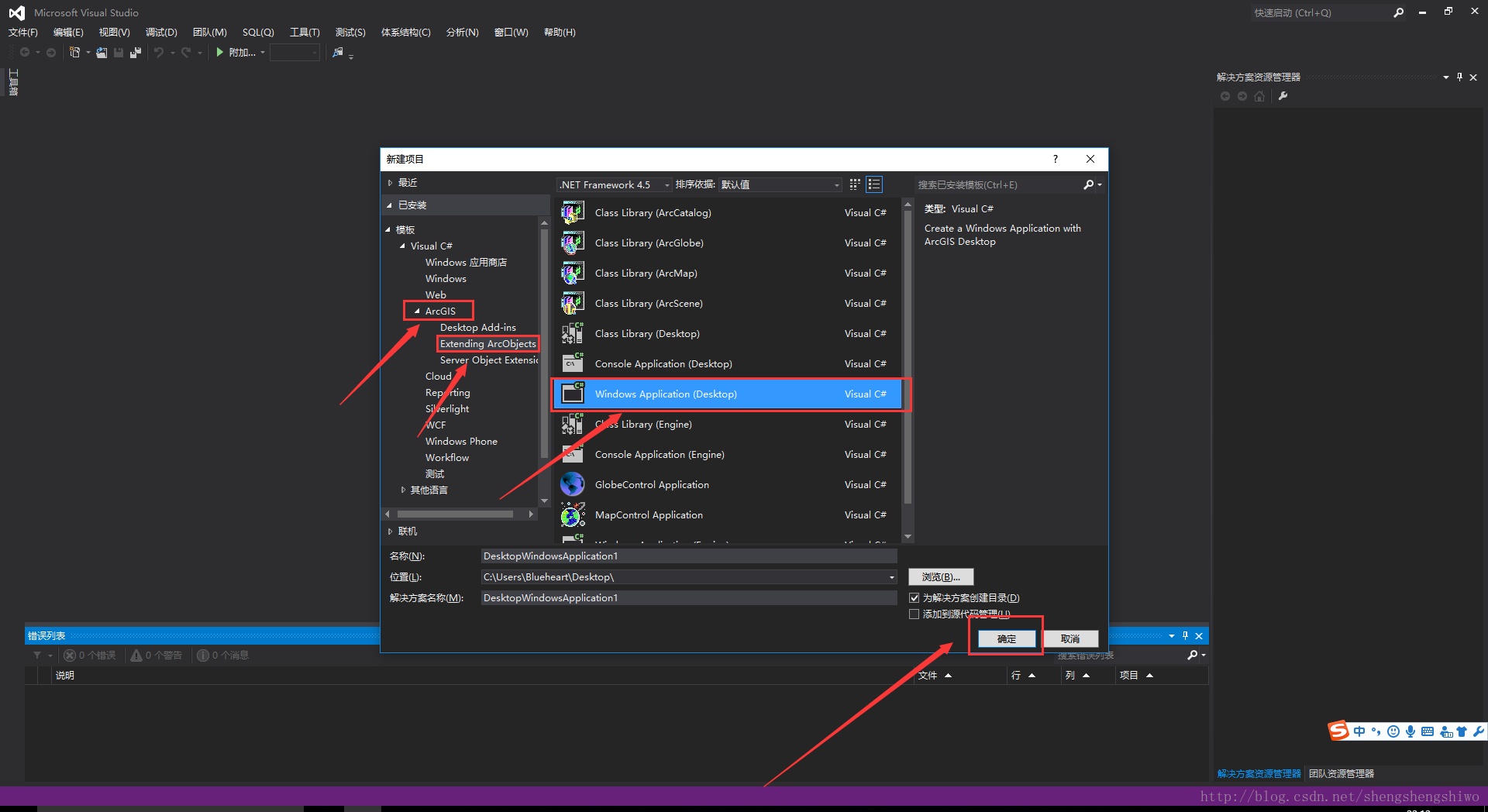Click the error list filter funnel icon

(37, 655)
